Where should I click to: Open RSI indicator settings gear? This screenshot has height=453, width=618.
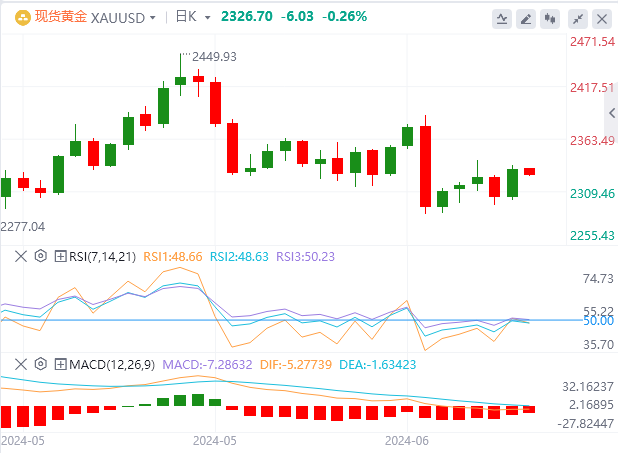[x=41, y=256]
